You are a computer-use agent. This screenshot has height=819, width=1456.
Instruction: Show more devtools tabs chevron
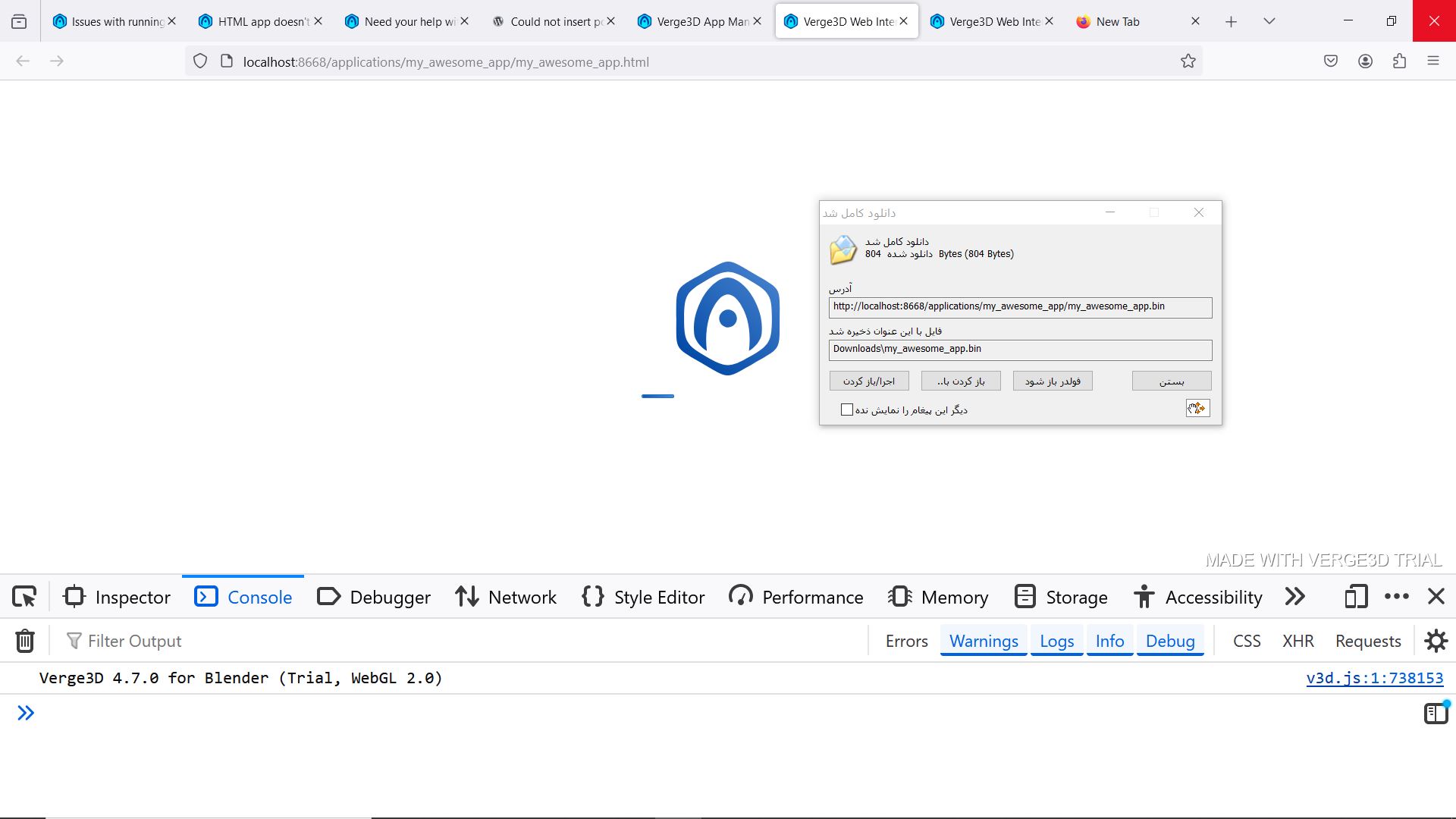pyautogui.click(x=1295, y=598)
